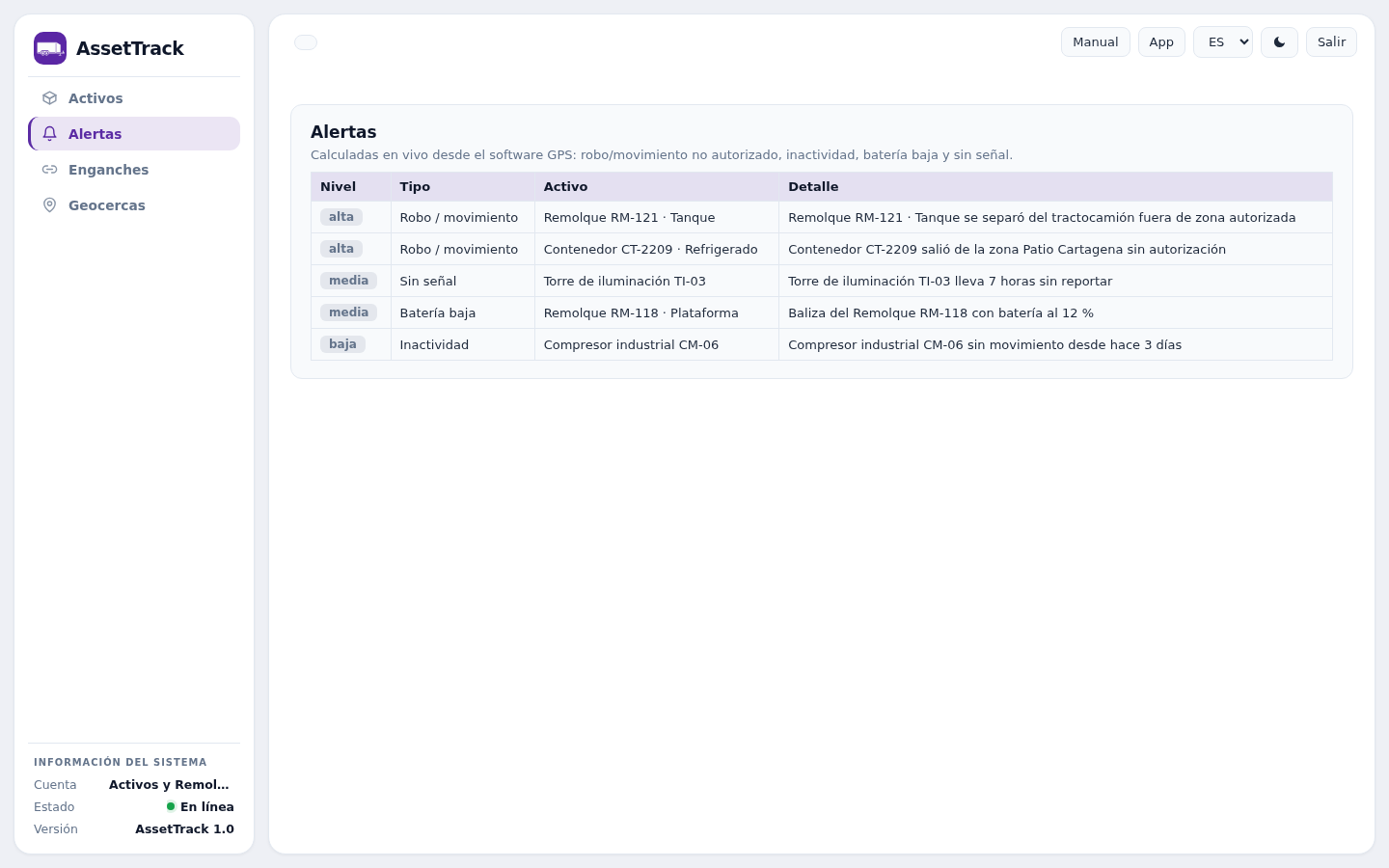Click the Tipo column header
Screen dimensions: 1389x868
pos(463,187)
